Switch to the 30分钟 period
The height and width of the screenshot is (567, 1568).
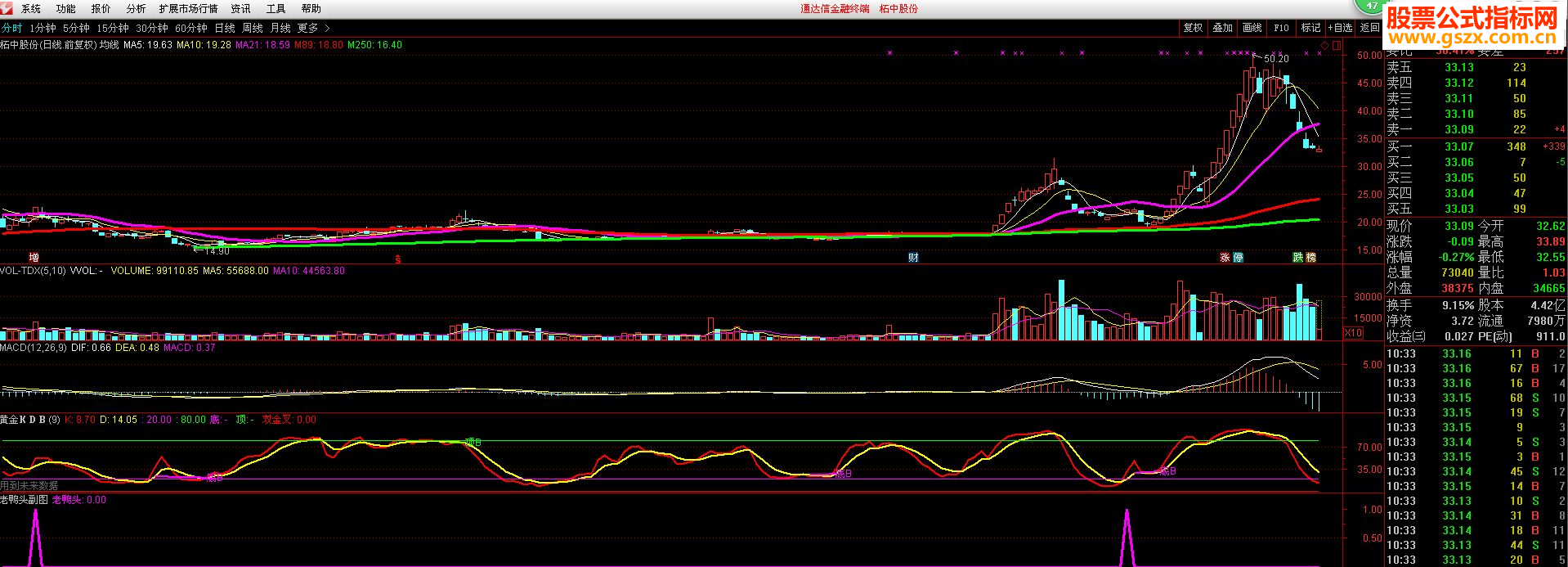152,29
